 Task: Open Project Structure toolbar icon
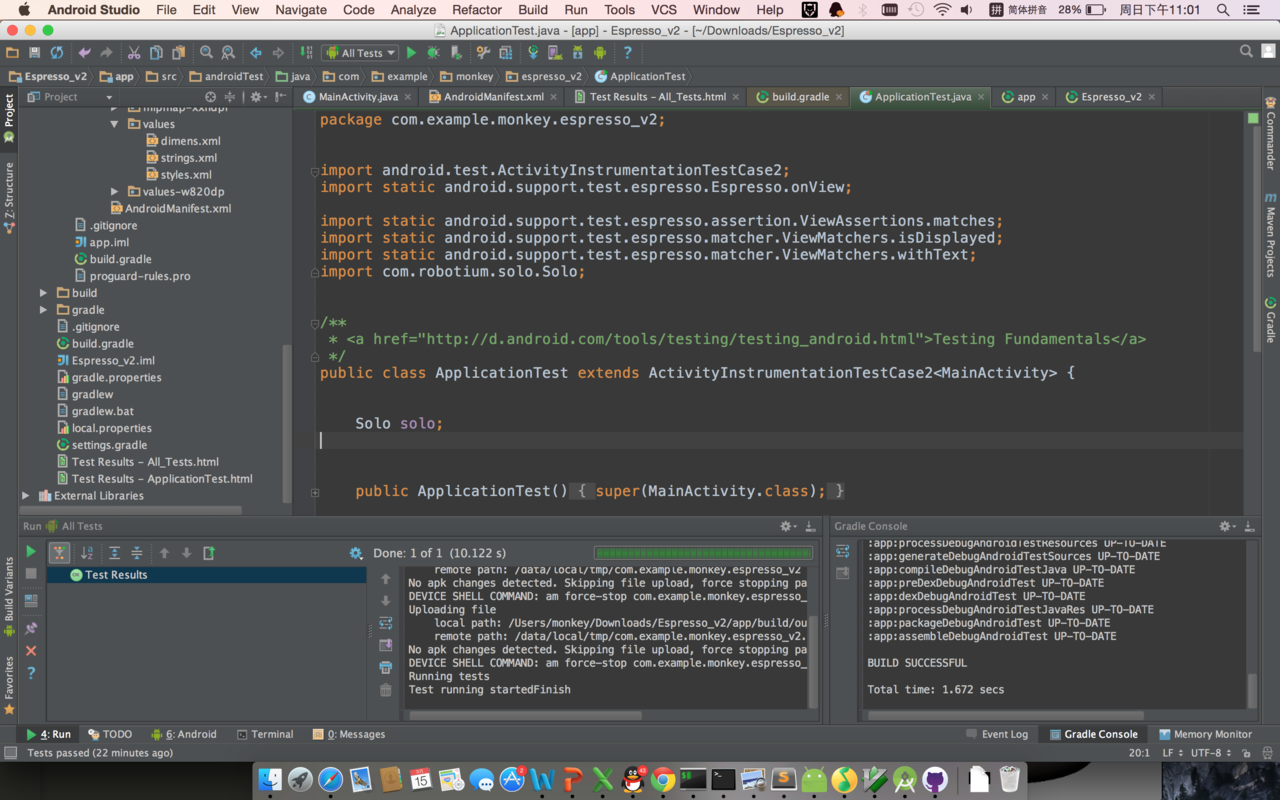tap(506, 53)
